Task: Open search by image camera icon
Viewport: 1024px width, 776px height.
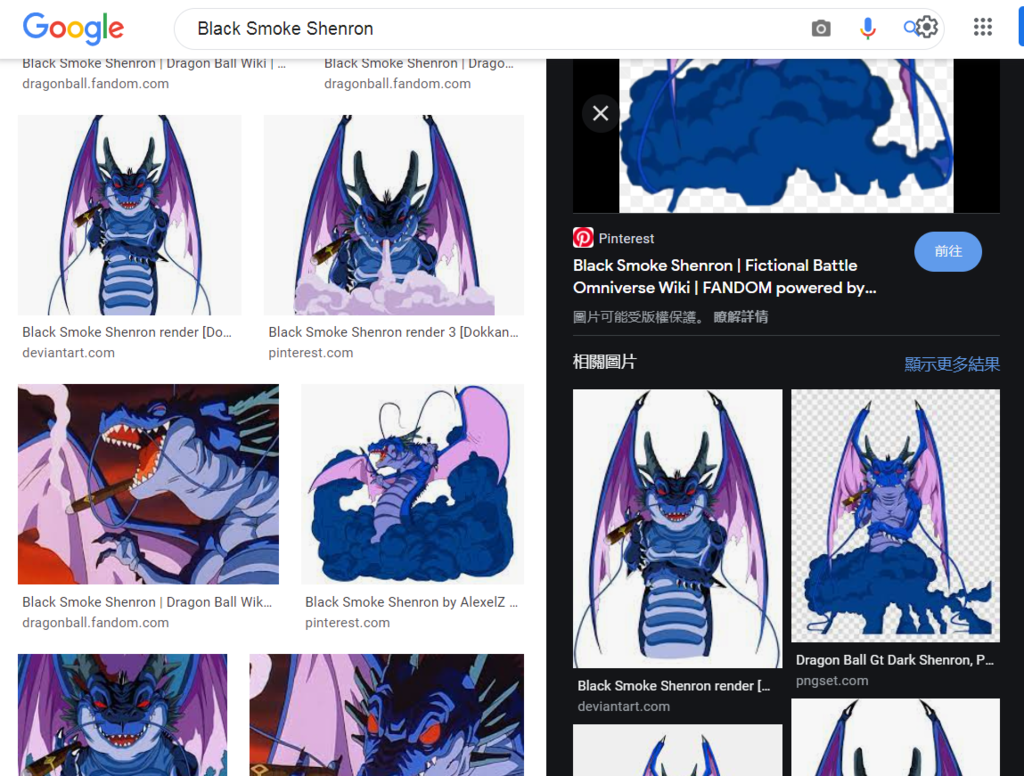Action: (821, 28)
